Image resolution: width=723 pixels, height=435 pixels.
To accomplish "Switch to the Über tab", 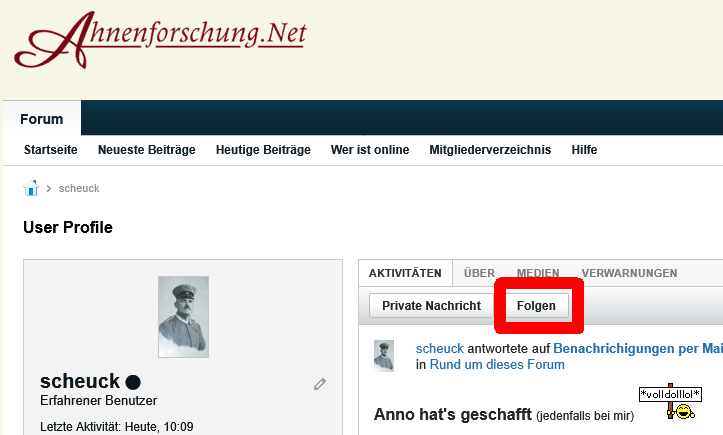I will [x=480, y=273].
